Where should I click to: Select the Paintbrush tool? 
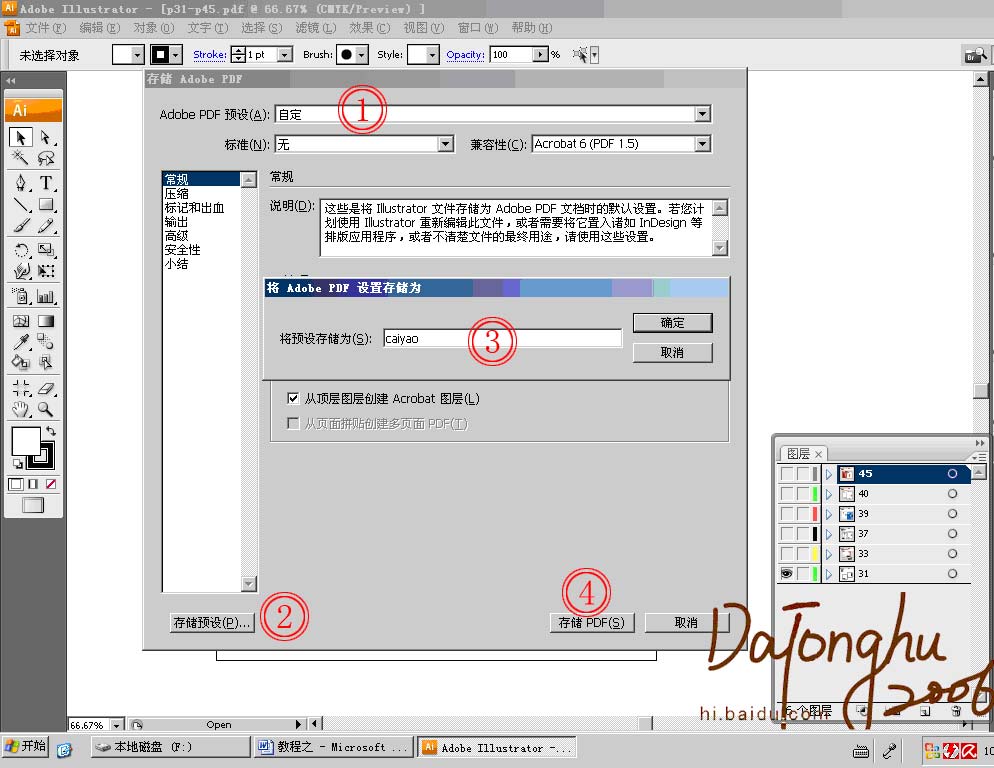21,225
